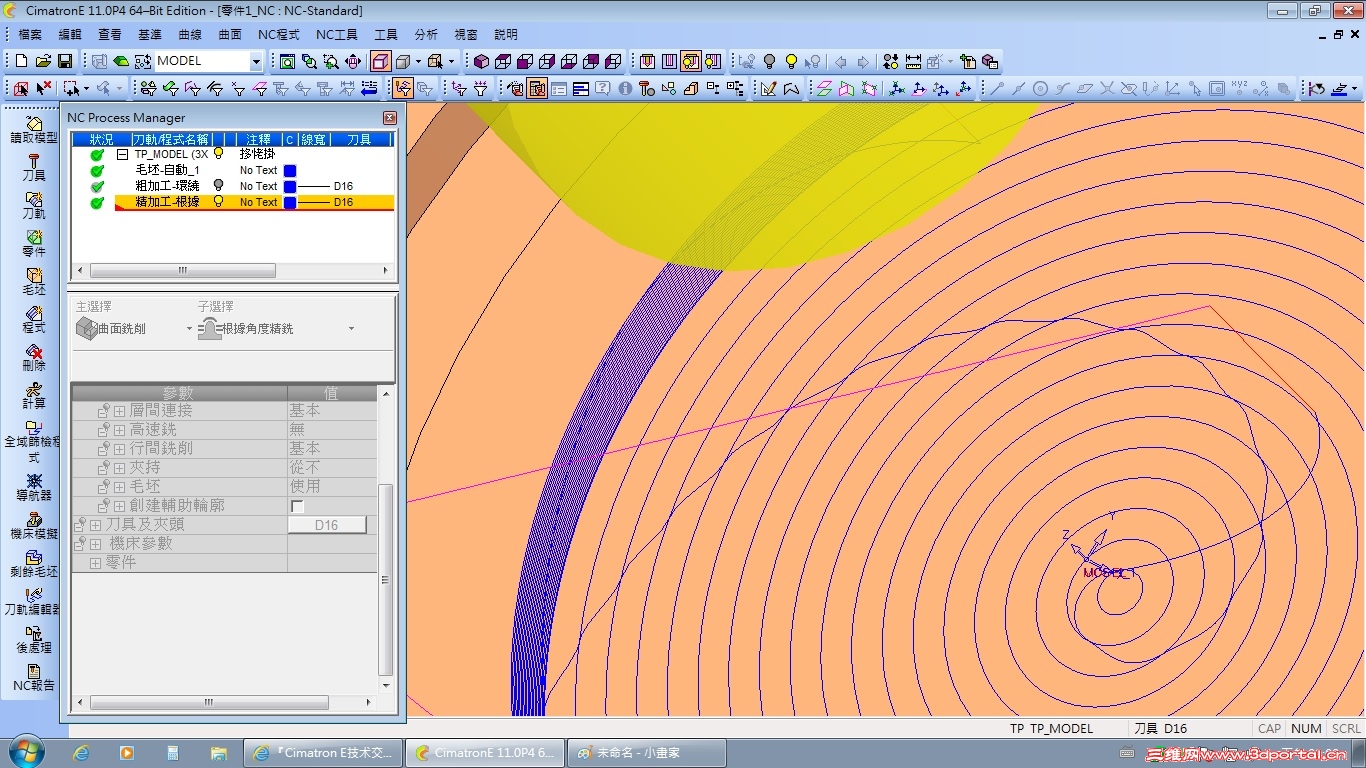Toggle the 創建輔助輪廓 checkbox
This screenshot has height=768, width=1366.
[297, 506]
